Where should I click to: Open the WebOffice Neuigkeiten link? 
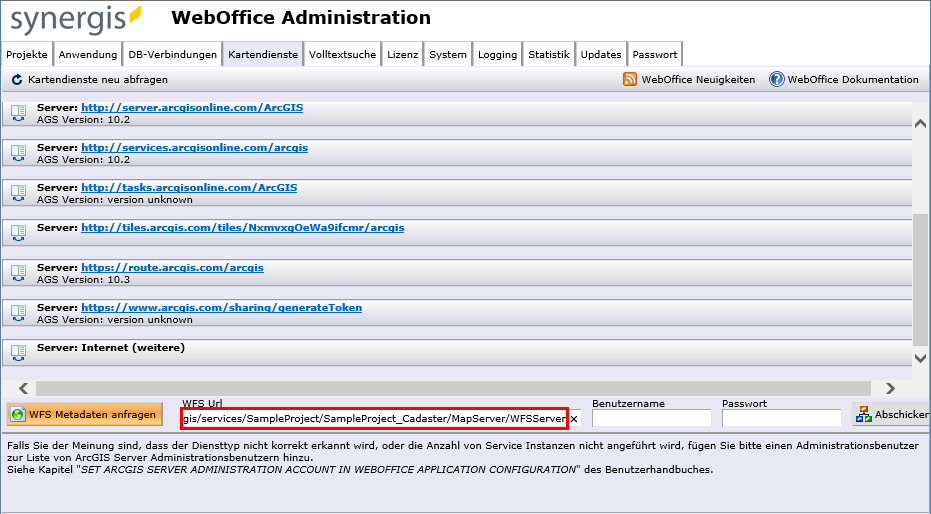click(x=698, y=80)
